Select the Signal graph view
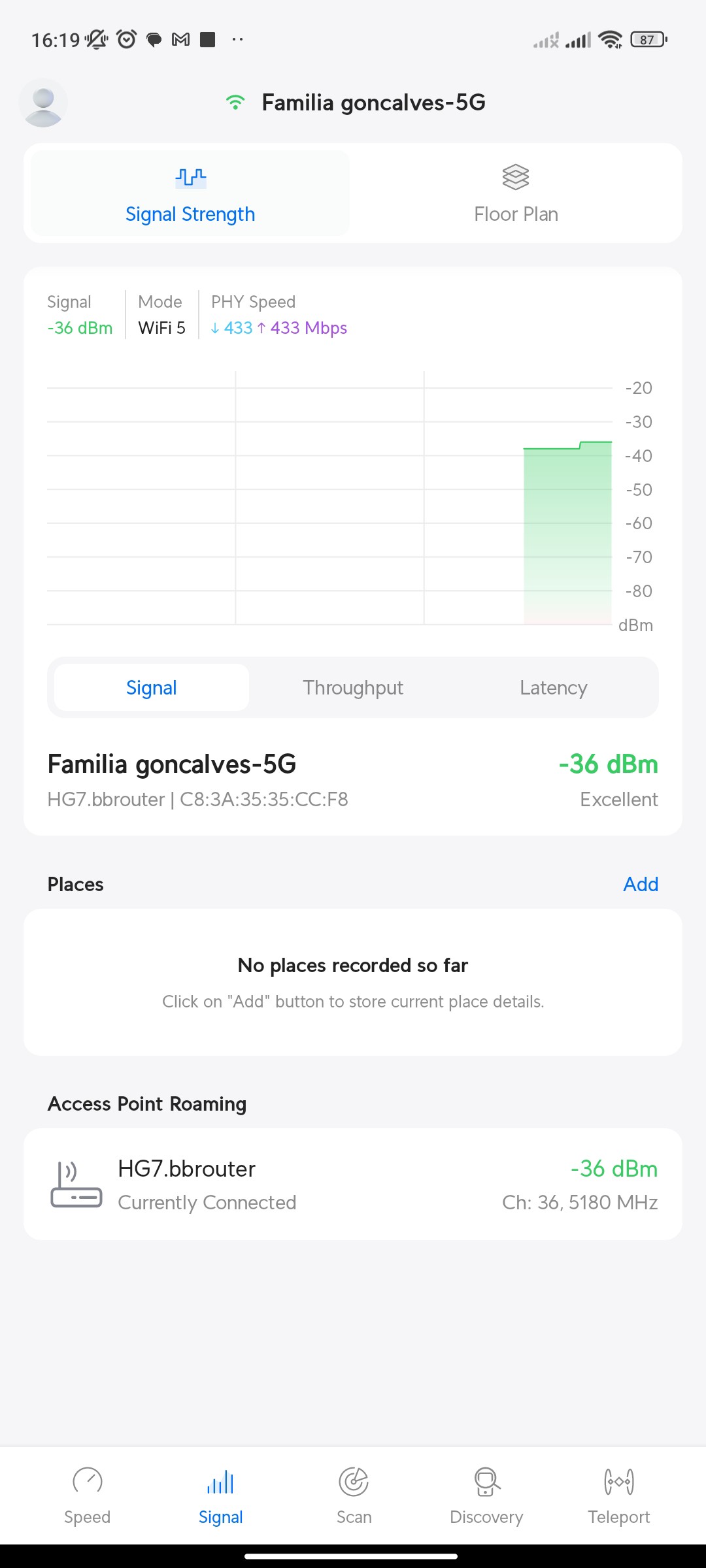The height and width of the screenshot is (1568, 706). [x=152, y=687]
